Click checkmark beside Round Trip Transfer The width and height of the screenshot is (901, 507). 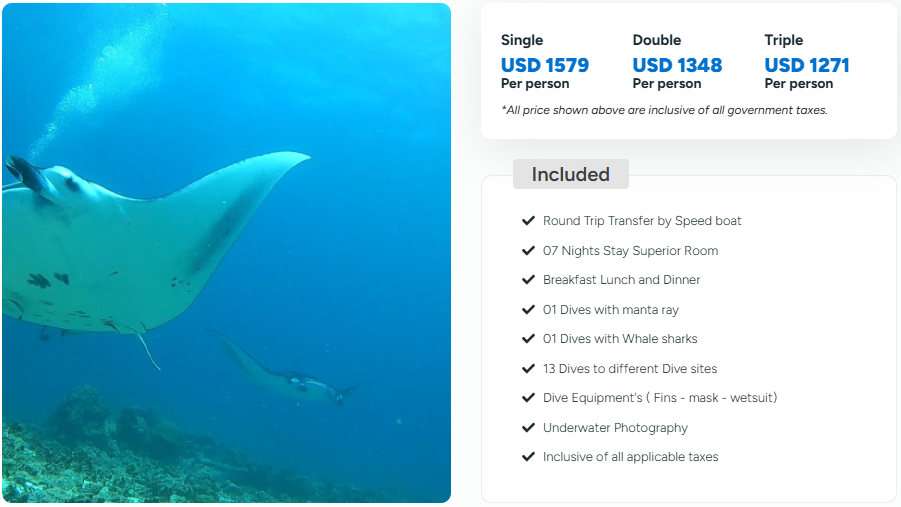(x=528, y=221)
